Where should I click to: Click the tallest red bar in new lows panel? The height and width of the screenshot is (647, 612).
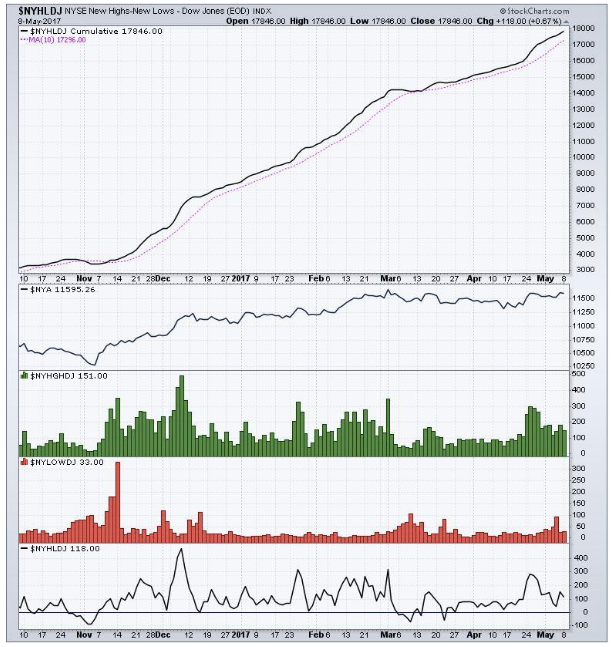point(118,502)
